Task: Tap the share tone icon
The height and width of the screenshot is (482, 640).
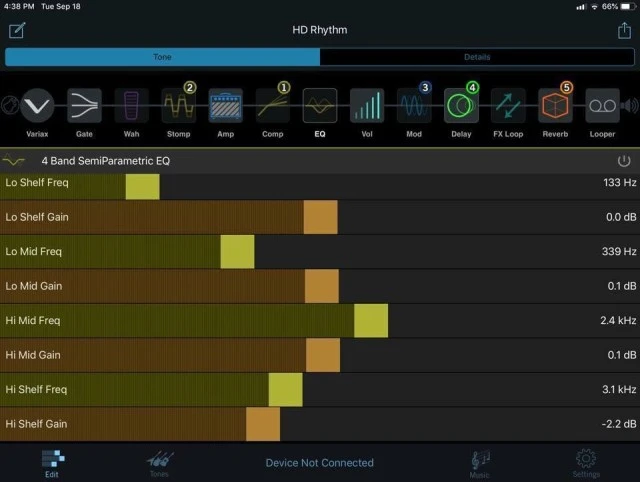Action: click(x=624, y=30)
